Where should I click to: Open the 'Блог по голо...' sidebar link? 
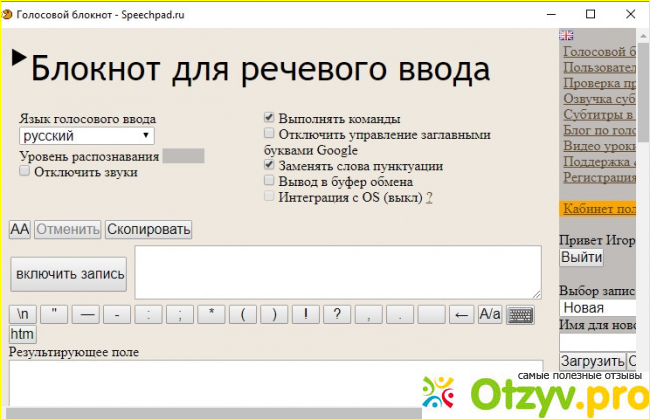(x=599, y=129)
